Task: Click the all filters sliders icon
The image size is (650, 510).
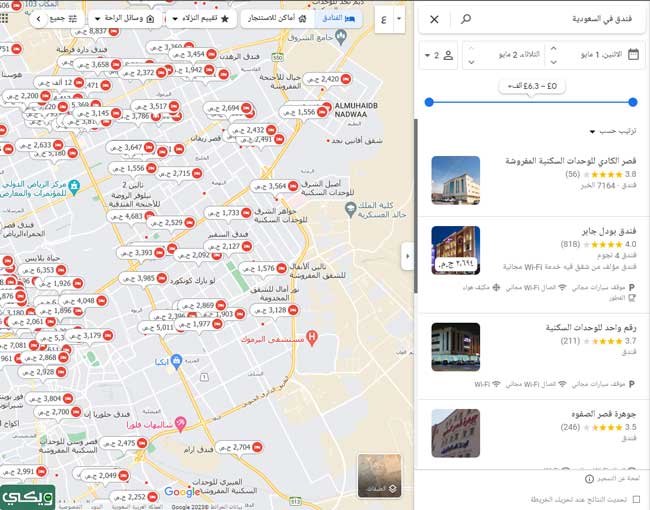Action: click(x=73, y=19)
